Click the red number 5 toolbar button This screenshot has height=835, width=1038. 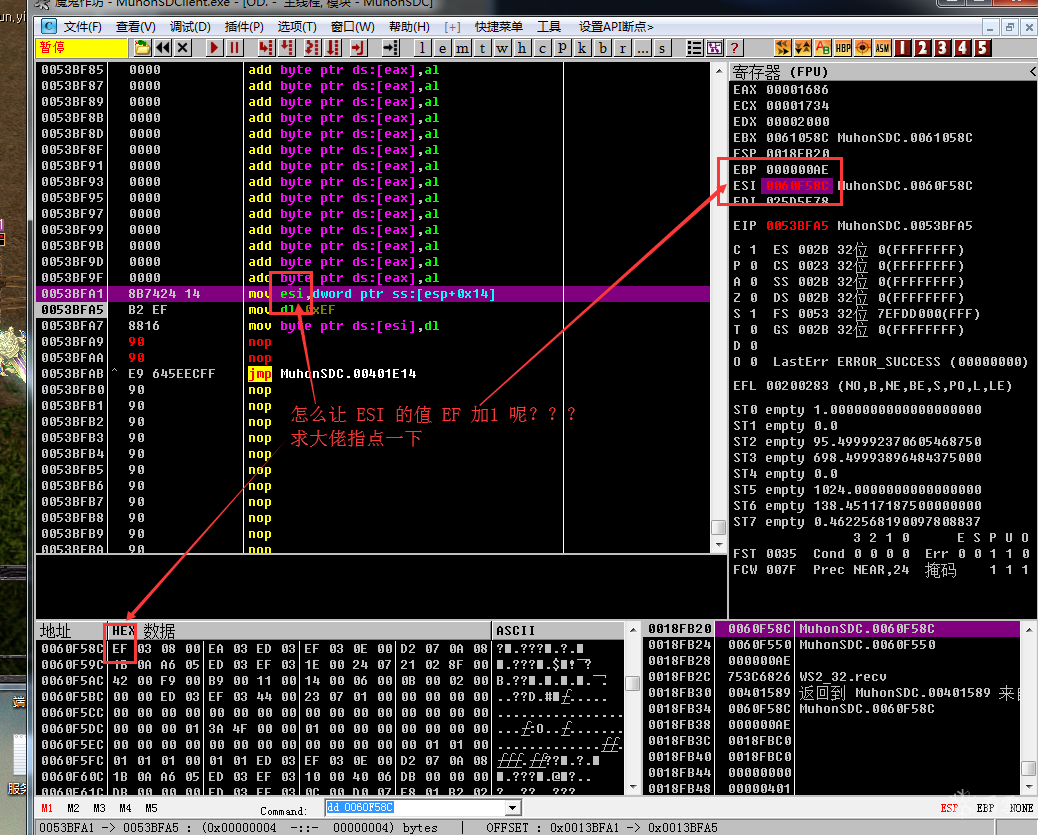(x=982, y=48)
